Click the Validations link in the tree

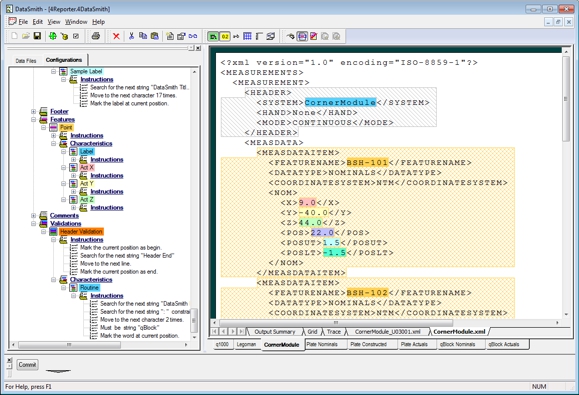coord(65,223)
